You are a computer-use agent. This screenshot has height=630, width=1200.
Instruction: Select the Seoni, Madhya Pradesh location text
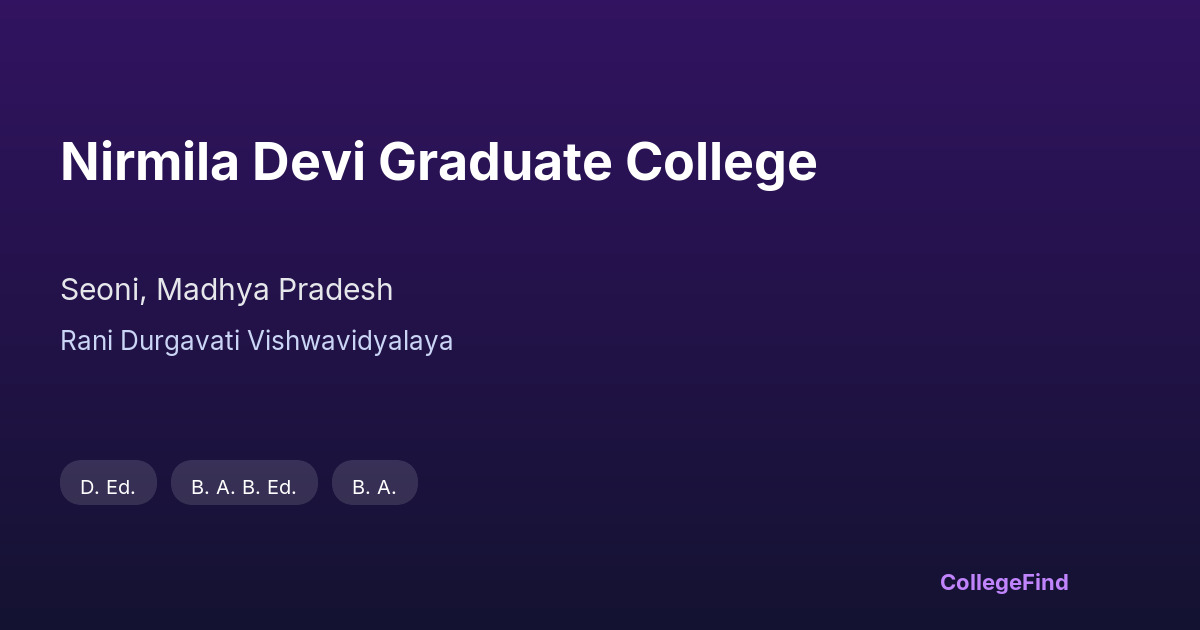point(226,290)
